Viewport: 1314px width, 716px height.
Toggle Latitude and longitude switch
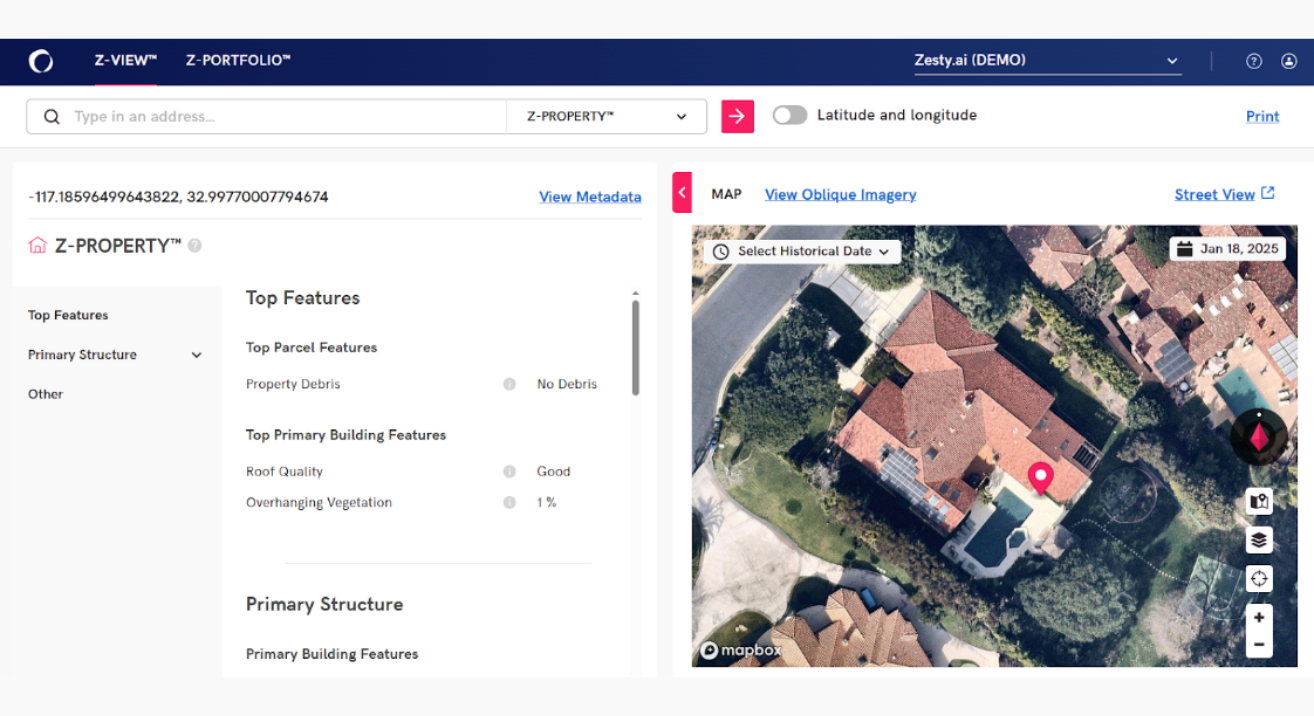click(790, 115)
